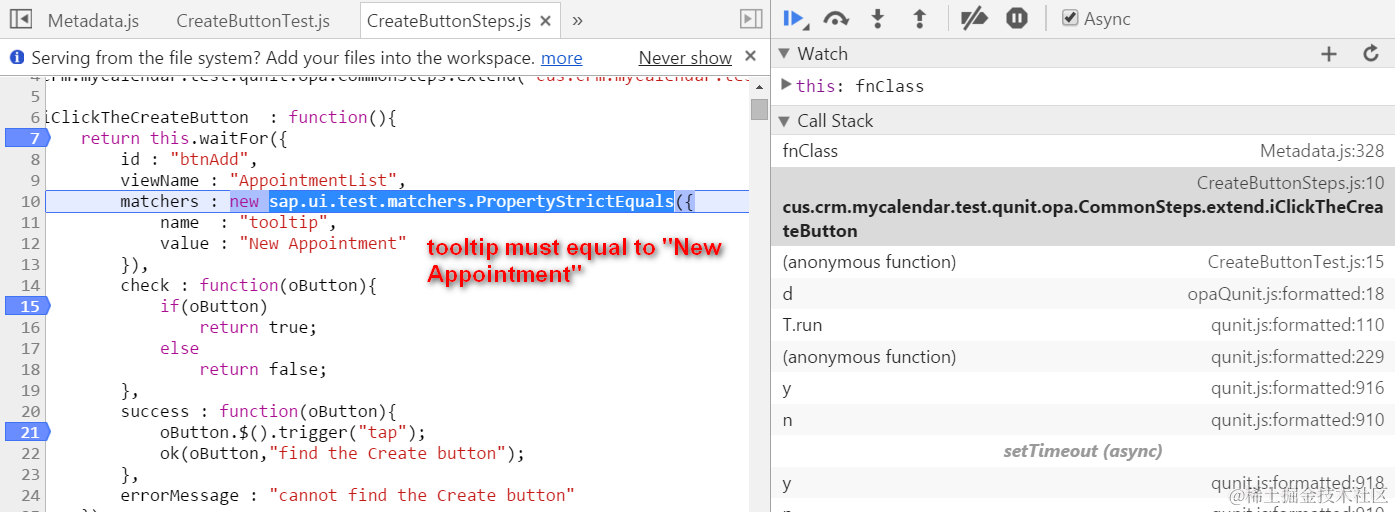
Task: Toggle the breakpoint on line 7
Action: pyautogui.click(x=27, y=138)
